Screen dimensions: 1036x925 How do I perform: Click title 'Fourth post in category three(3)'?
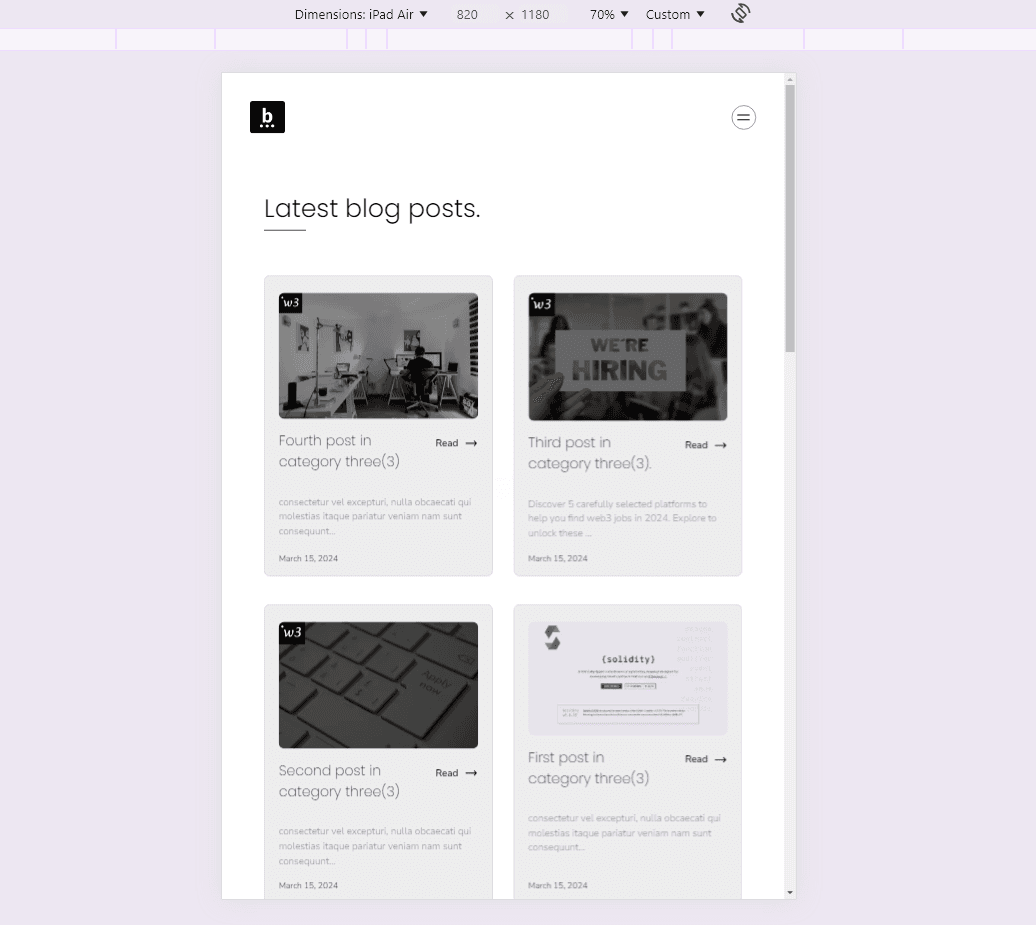[339, 451]
